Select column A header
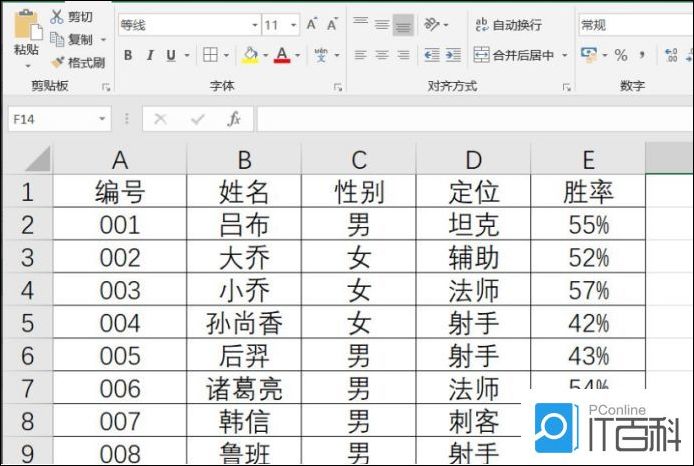The height and width of the screenshot is (466, 694). click(120, 159)
